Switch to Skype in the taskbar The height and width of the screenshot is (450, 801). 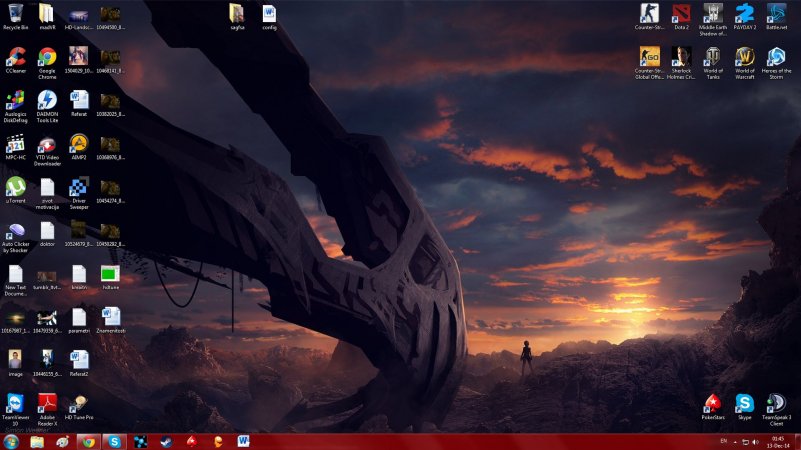[114, 441]
